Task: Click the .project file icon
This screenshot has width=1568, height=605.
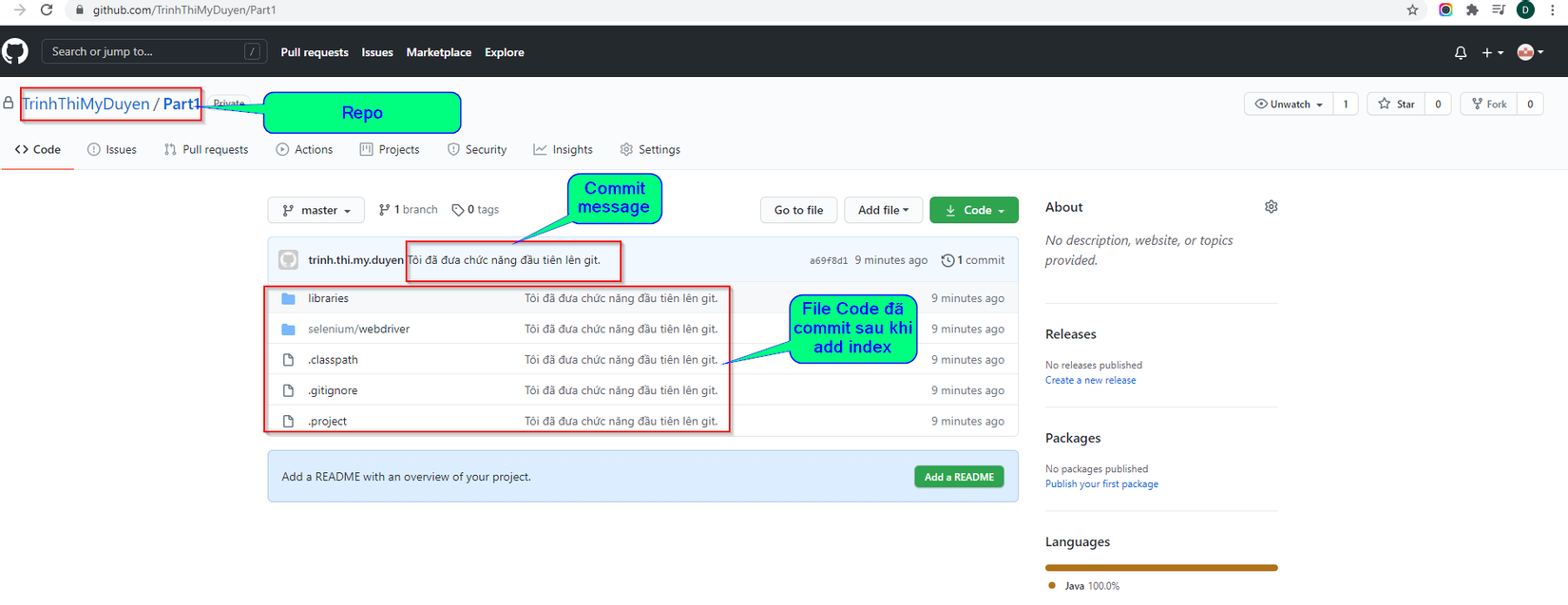Action: coord(288,421)
